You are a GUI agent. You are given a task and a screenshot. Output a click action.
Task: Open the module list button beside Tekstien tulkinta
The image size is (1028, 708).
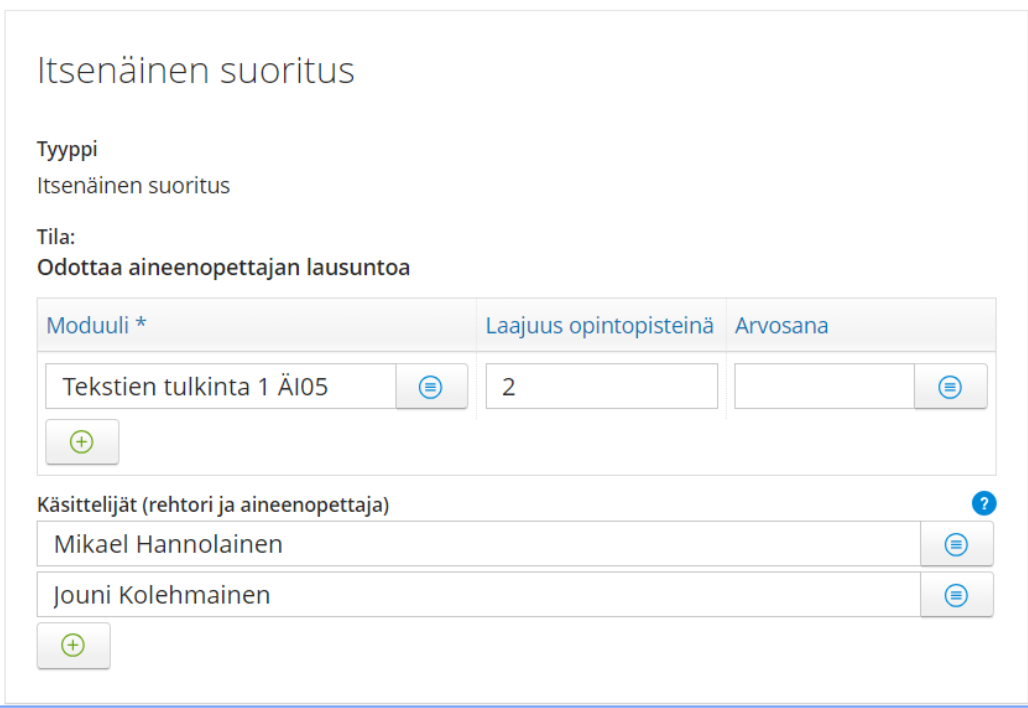click(431, 387)
